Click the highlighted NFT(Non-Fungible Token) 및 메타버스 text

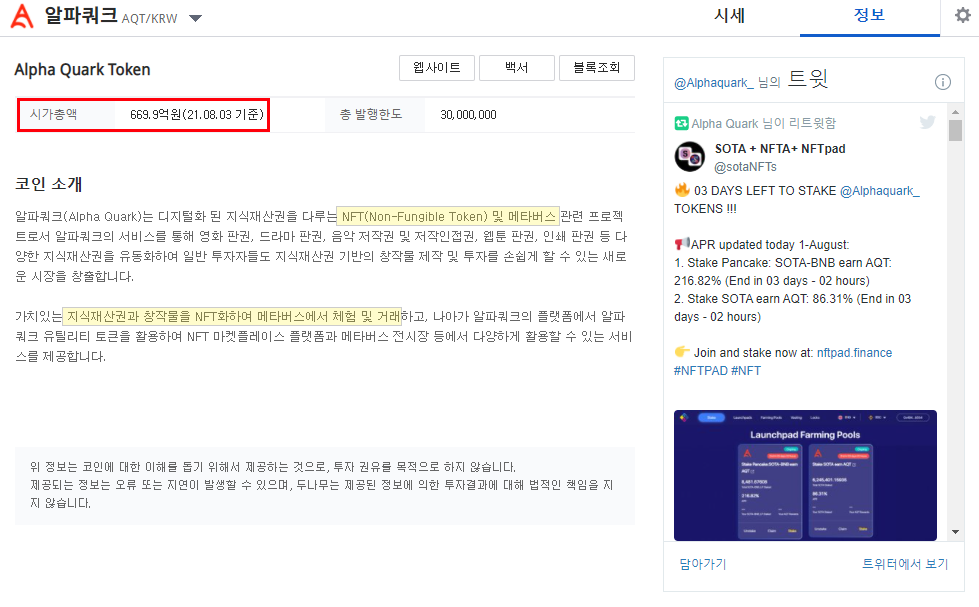pyautogui.click(x=448, y=216)
